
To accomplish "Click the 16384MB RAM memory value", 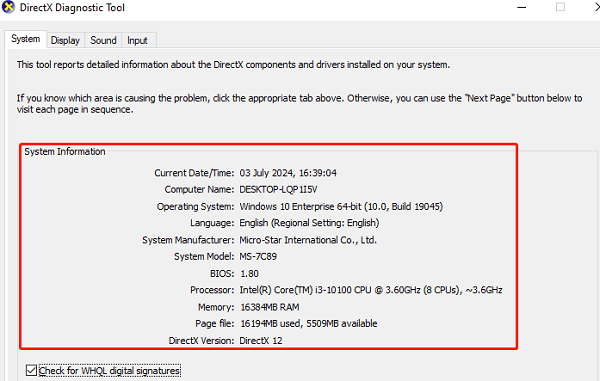I will tap(270, 307).
